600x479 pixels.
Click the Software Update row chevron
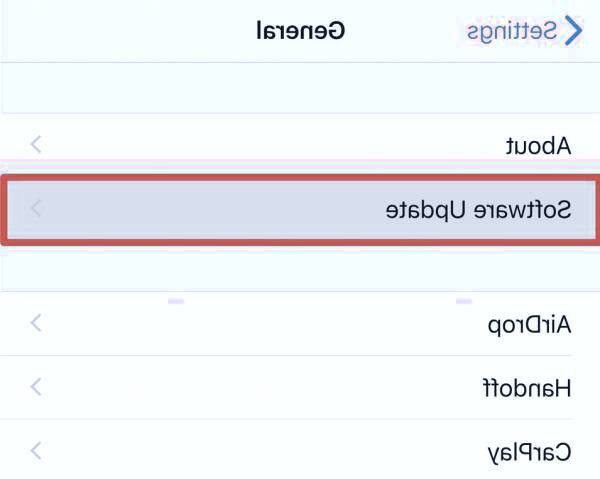36,210
